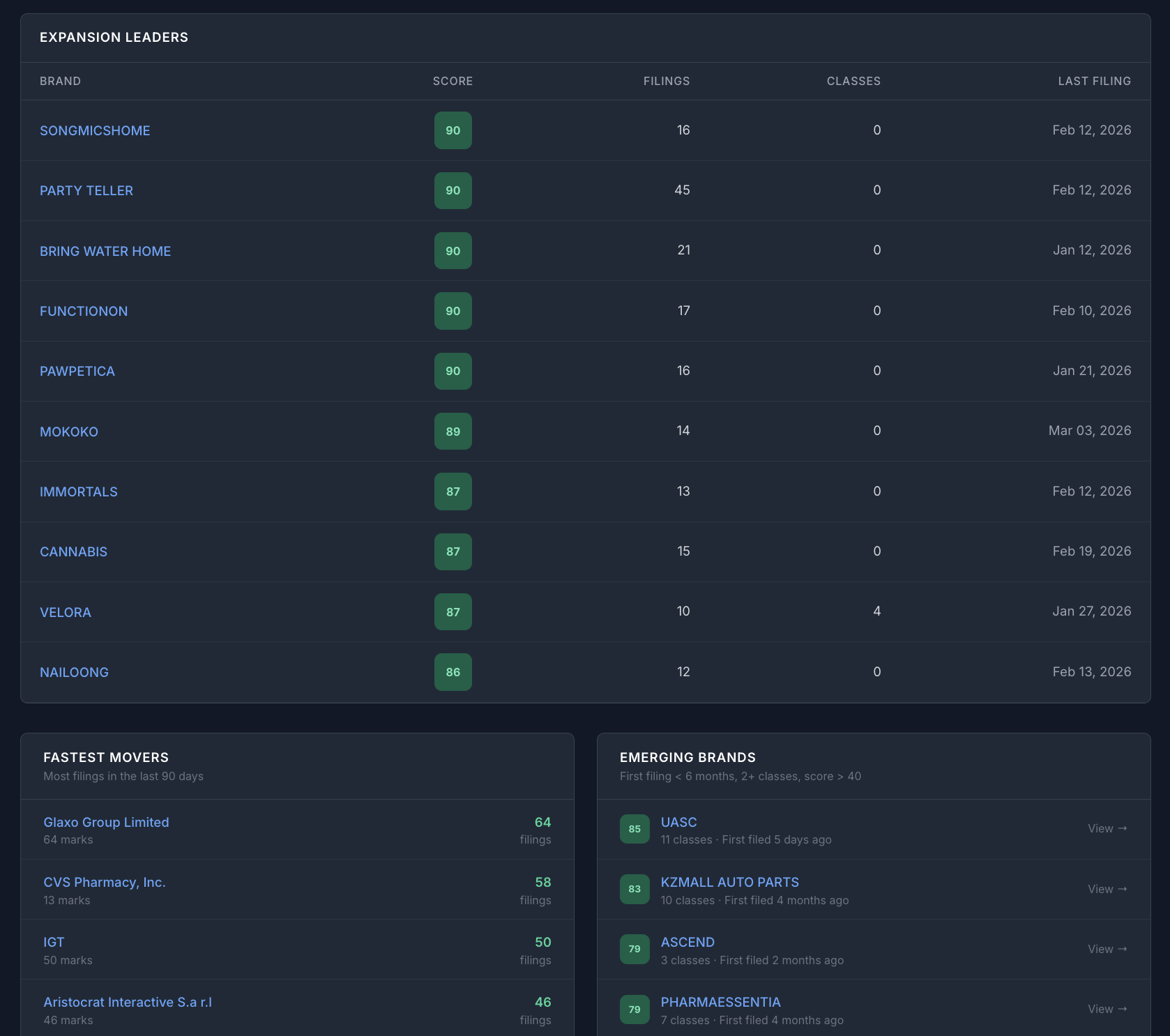
Task: Open the NAILOONG brand link
Action: pyautogui.click(x=74, y=672)
